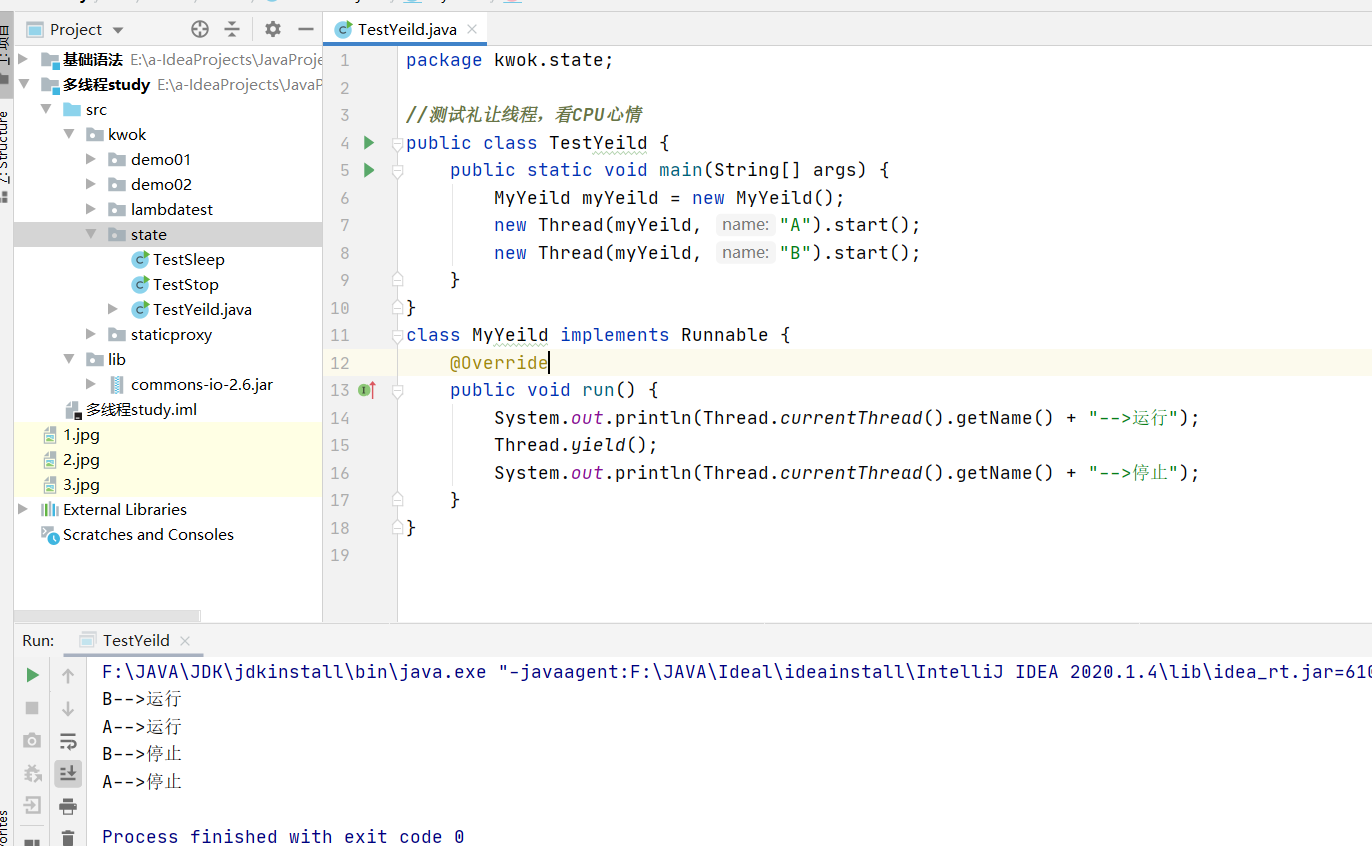Select TestSleep class in tree
Image resolution: width=1372 pixels, height=846 pixels.
point(178,259)
